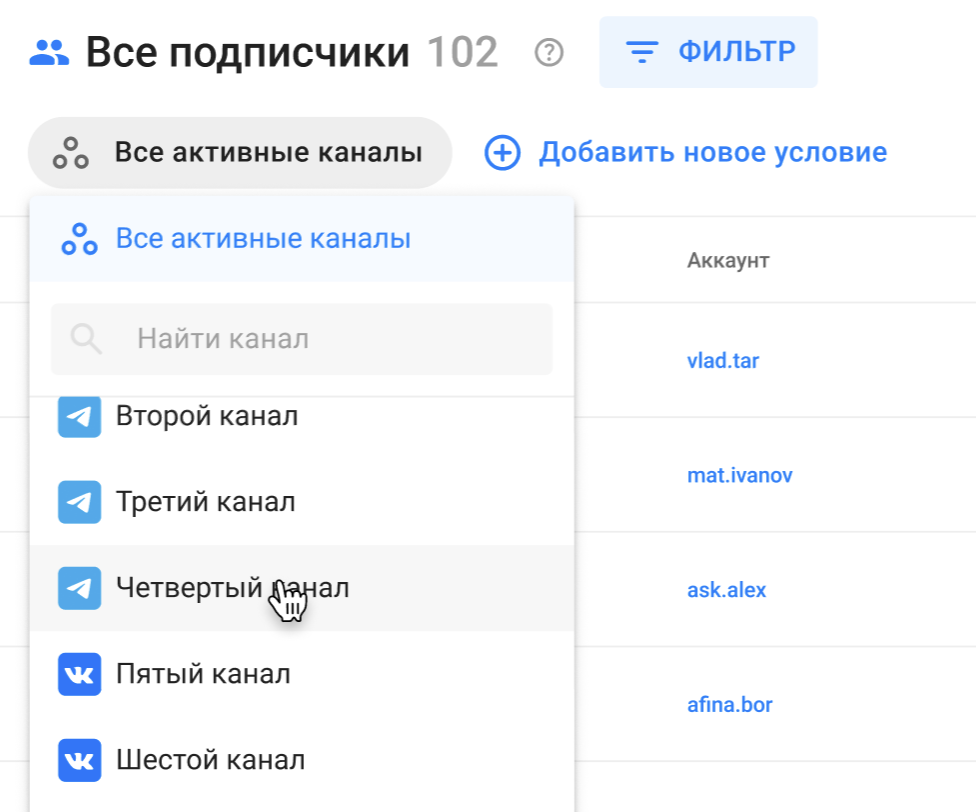Click the VK icon beside Шестой канал
The height and width of the screenshot is (812, 976).
point(79,761)
